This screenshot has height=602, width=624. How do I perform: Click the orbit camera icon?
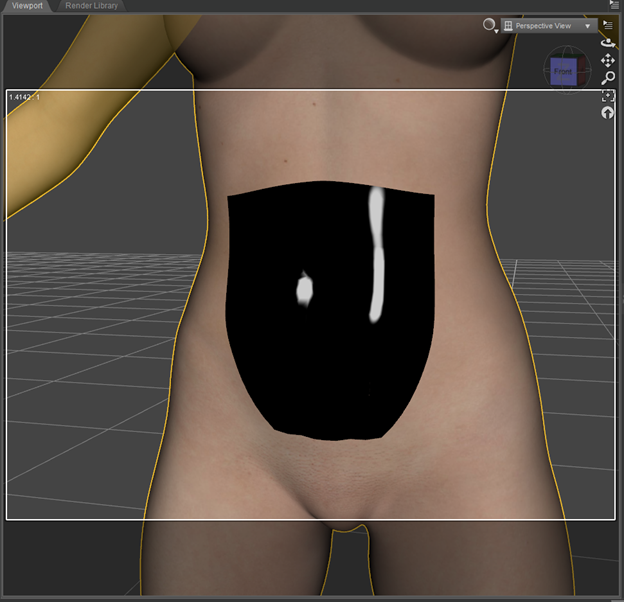(608, 43)
